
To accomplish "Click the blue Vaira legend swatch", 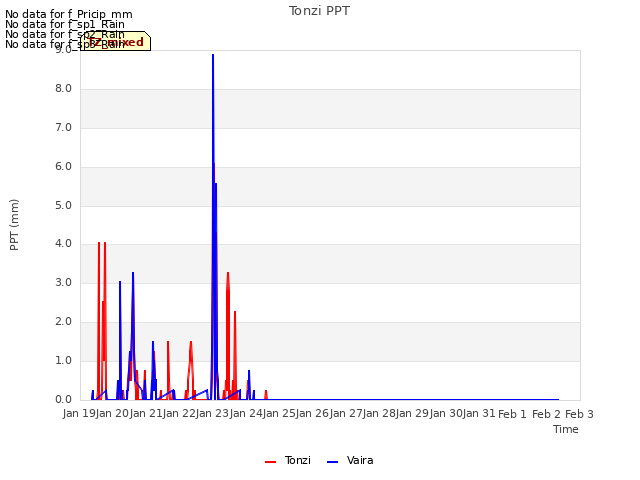I will tap(333, 462).
